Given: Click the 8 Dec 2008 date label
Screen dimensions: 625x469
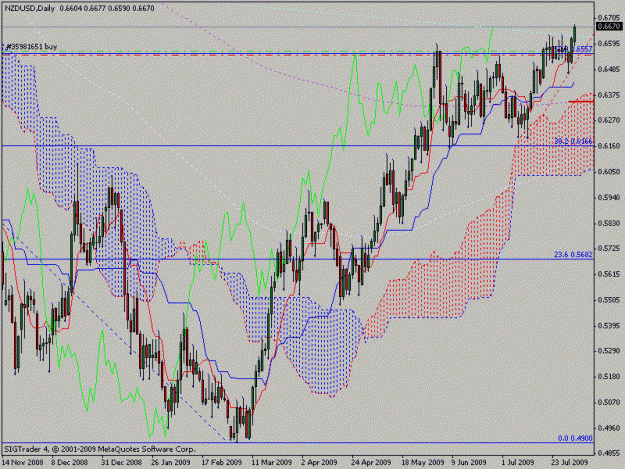Looking at the screenshot, I should [69, 462].
